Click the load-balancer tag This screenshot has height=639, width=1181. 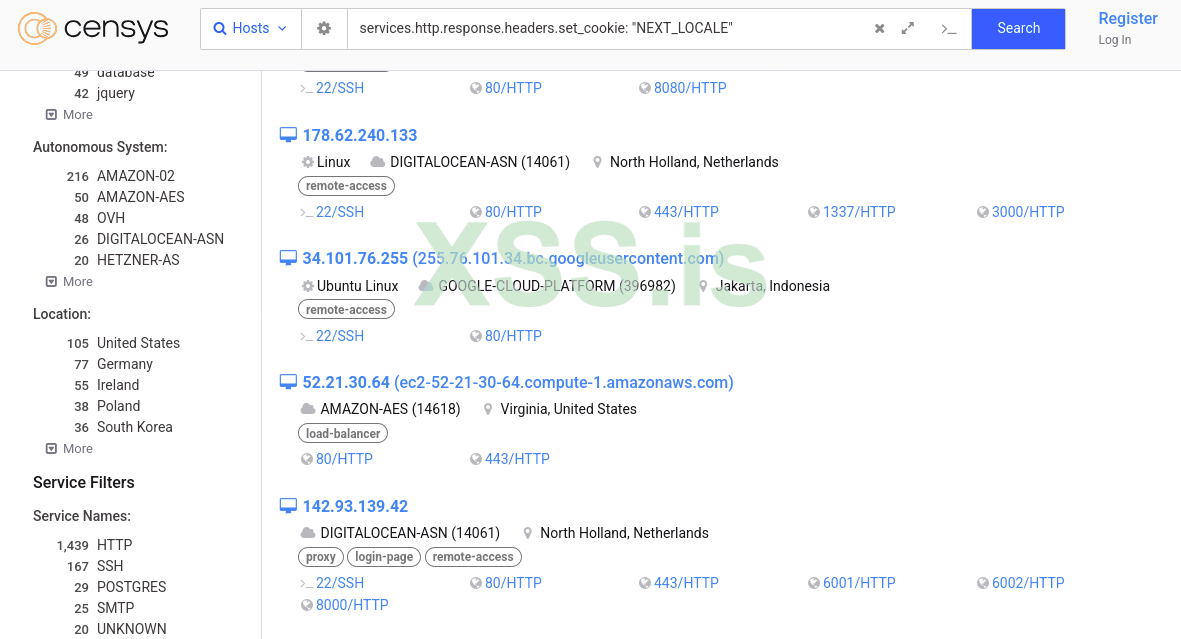click(x=343, y=433)
